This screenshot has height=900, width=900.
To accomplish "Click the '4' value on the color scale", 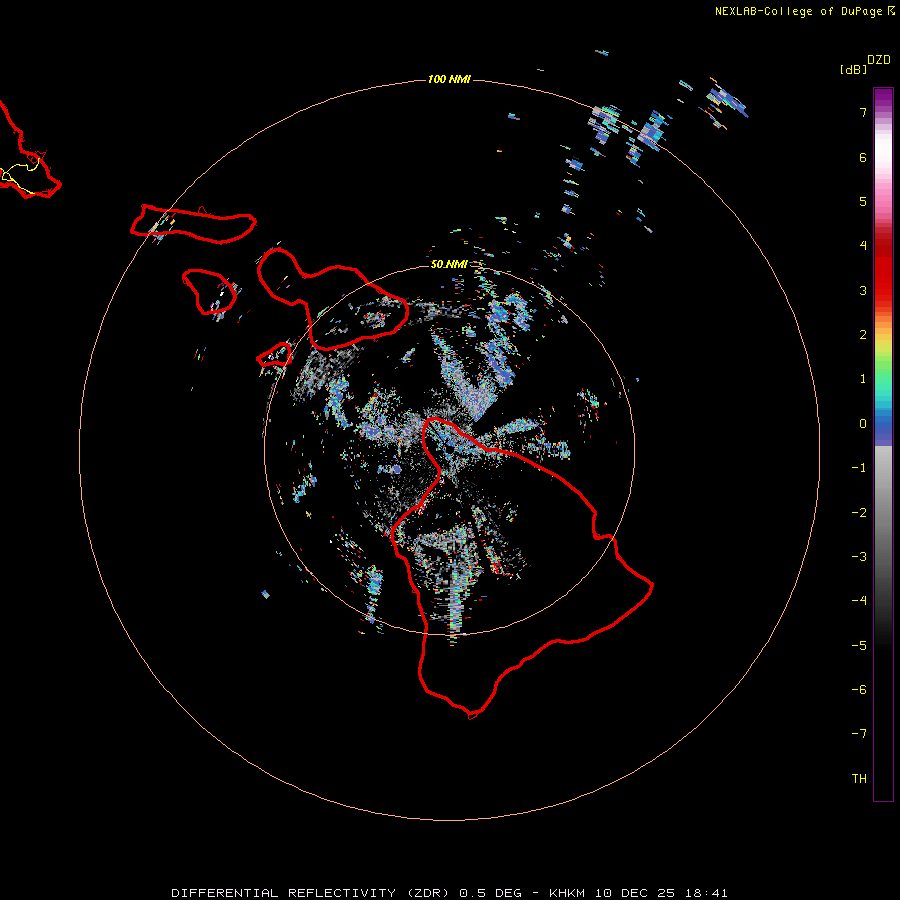I will 863,246.
